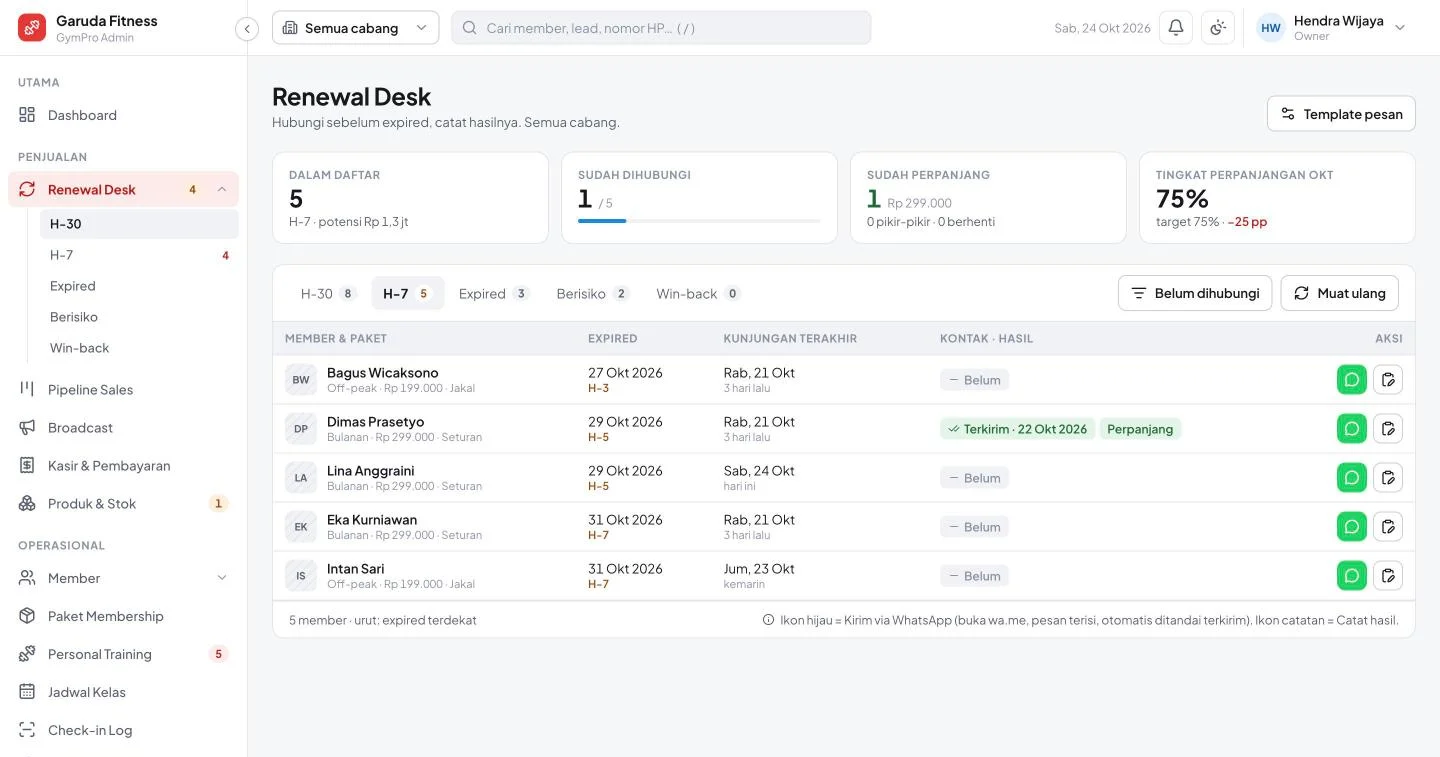Click the Template pesan button

1341,114
